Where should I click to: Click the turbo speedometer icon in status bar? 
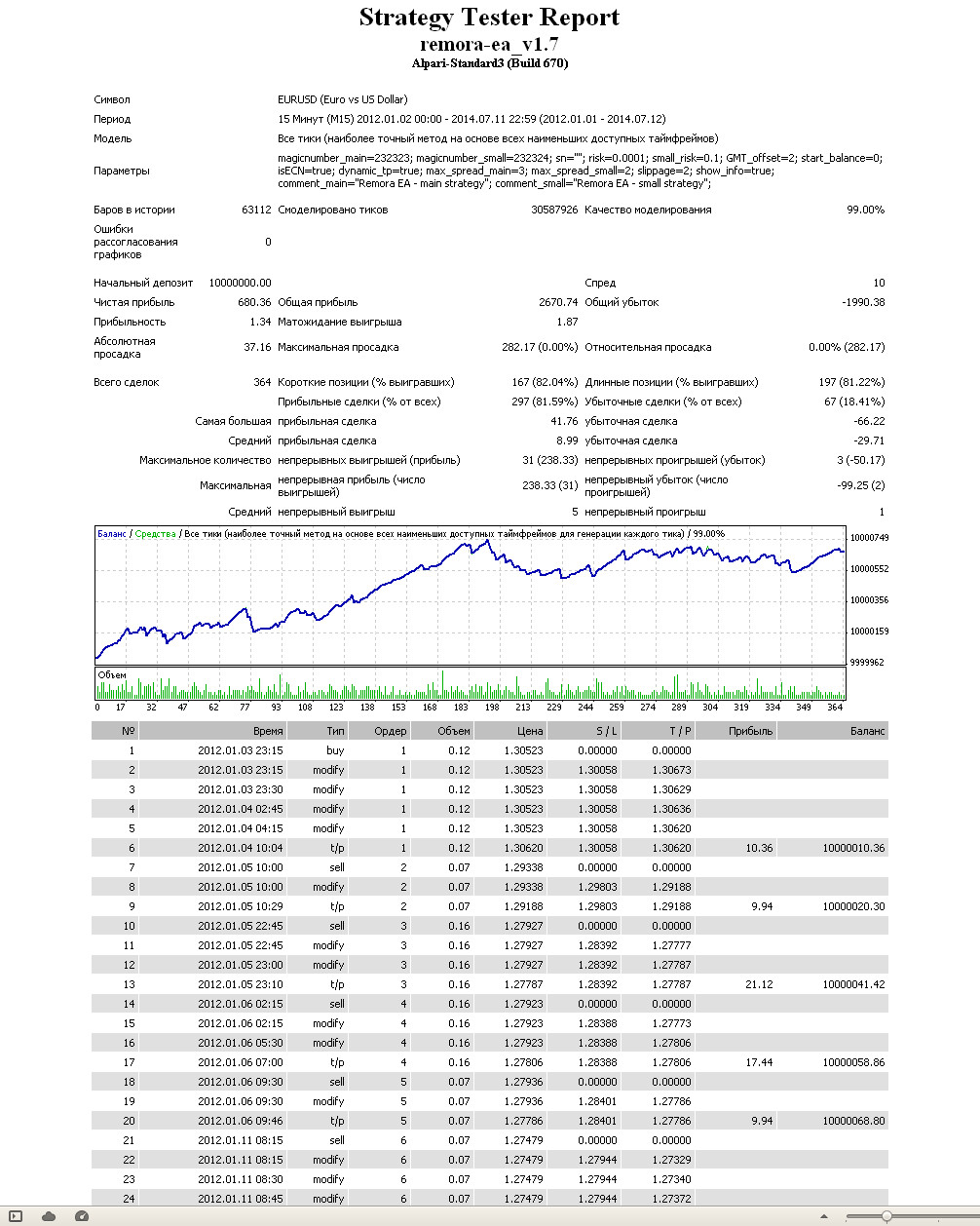82,1215
